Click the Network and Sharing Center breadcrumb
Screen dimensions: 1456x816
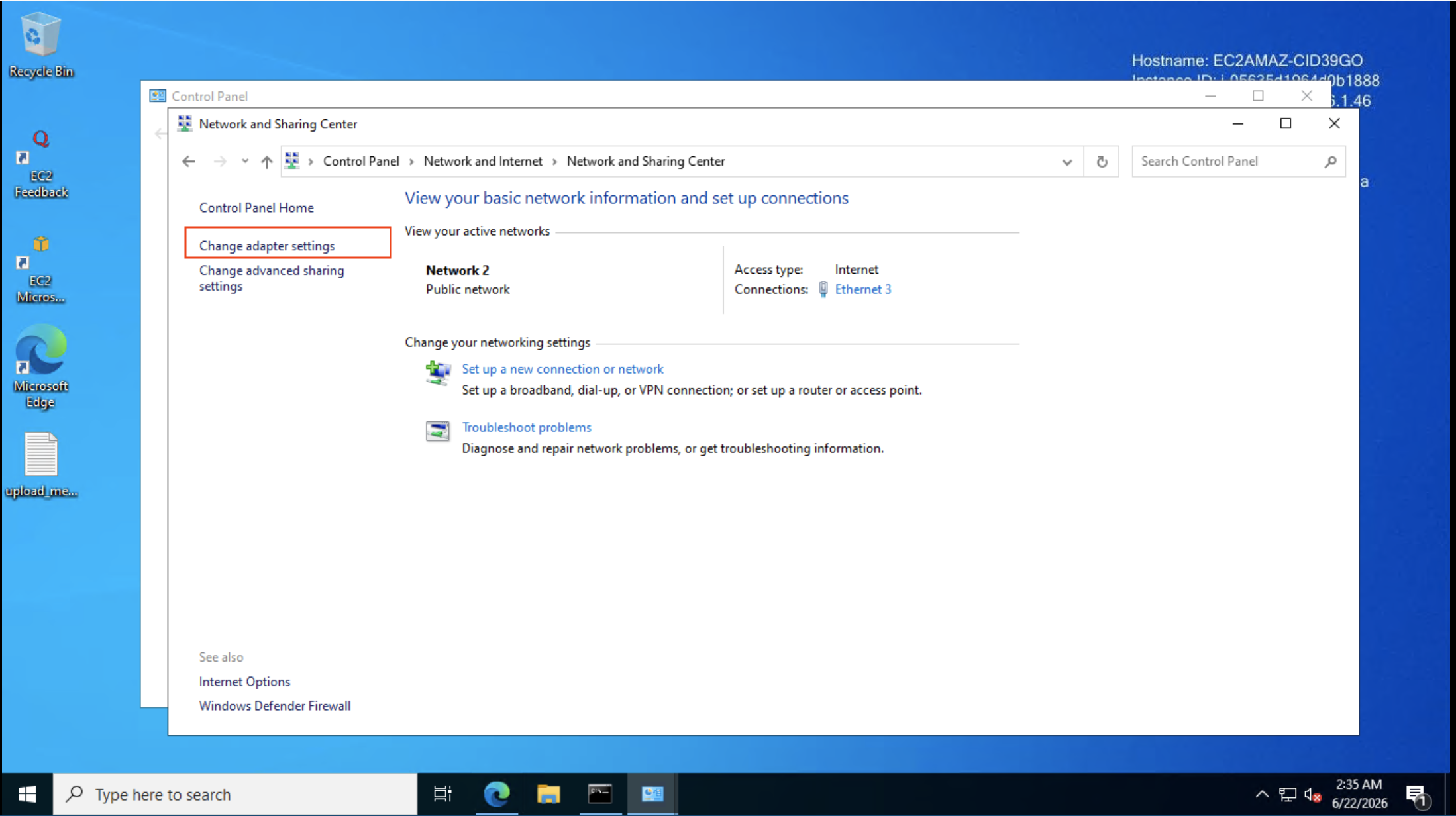(x=646, y=162)
